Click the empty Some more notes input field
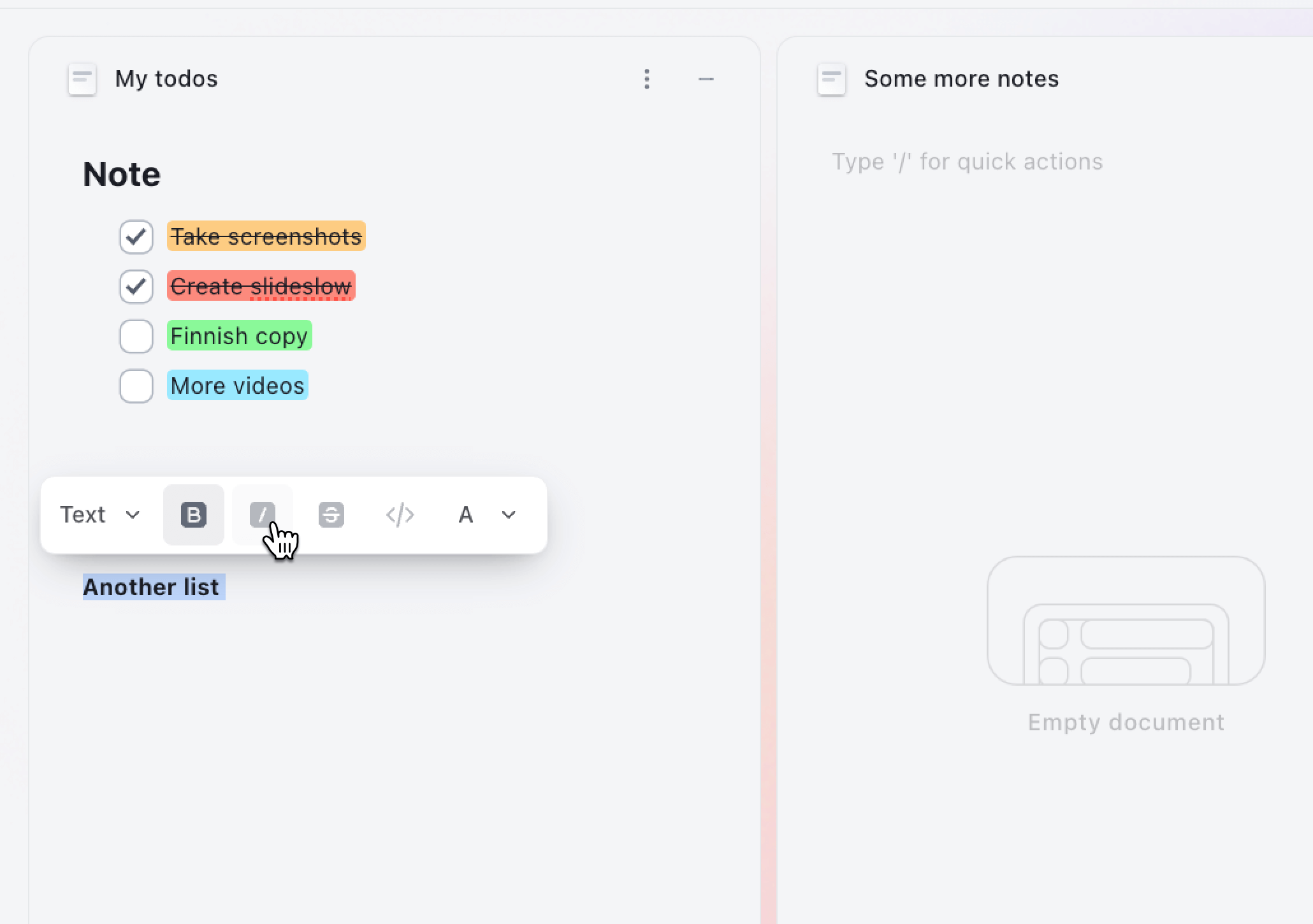This screenshot has width=1313, height=924. [x=967, y=160]
